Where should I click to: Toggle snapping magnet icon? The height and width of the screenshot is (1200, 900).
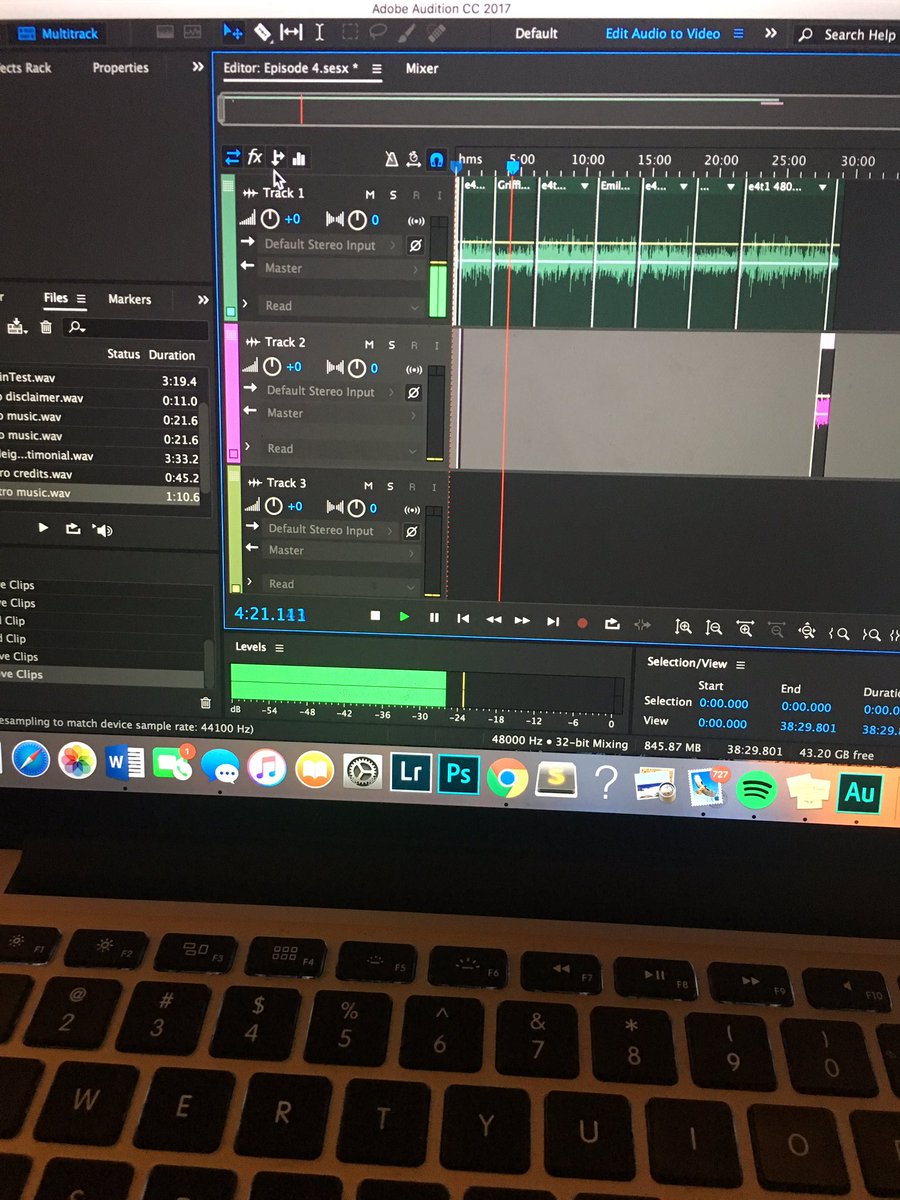tap(436, 159)
